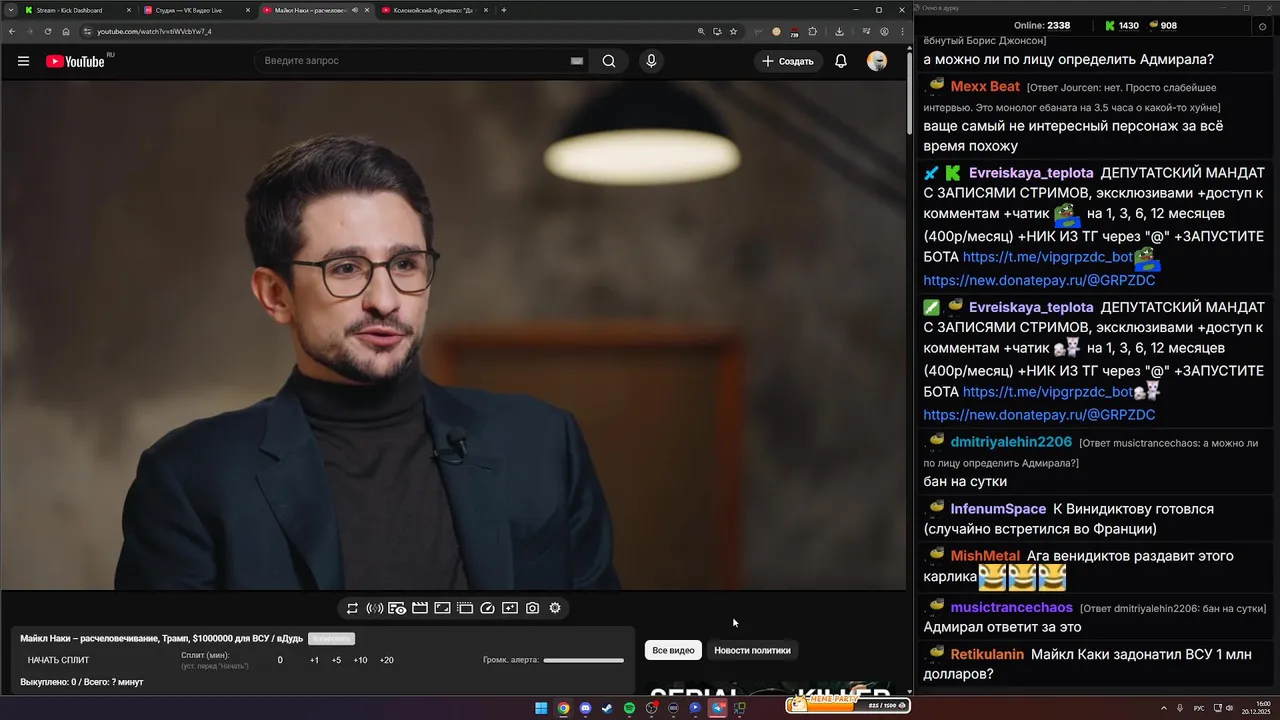
Task: Click the loop/repeat icon in video toolbar
Action: pos(352,608)
